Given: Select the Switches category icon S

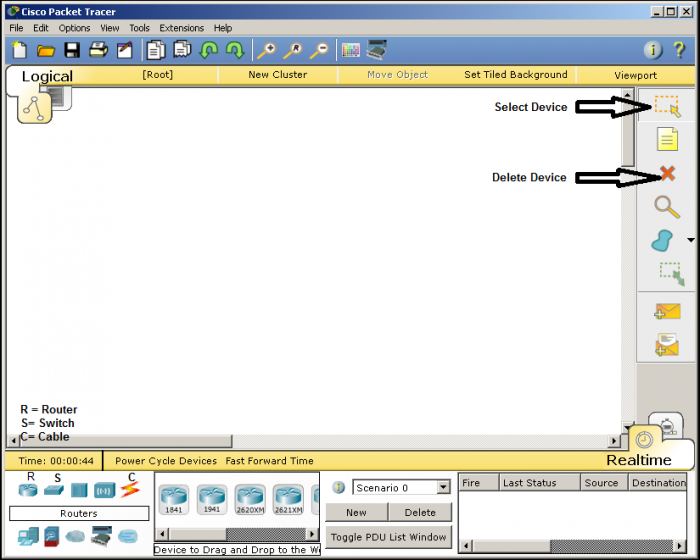Looking at the screenshot, I should click(54, 490).
